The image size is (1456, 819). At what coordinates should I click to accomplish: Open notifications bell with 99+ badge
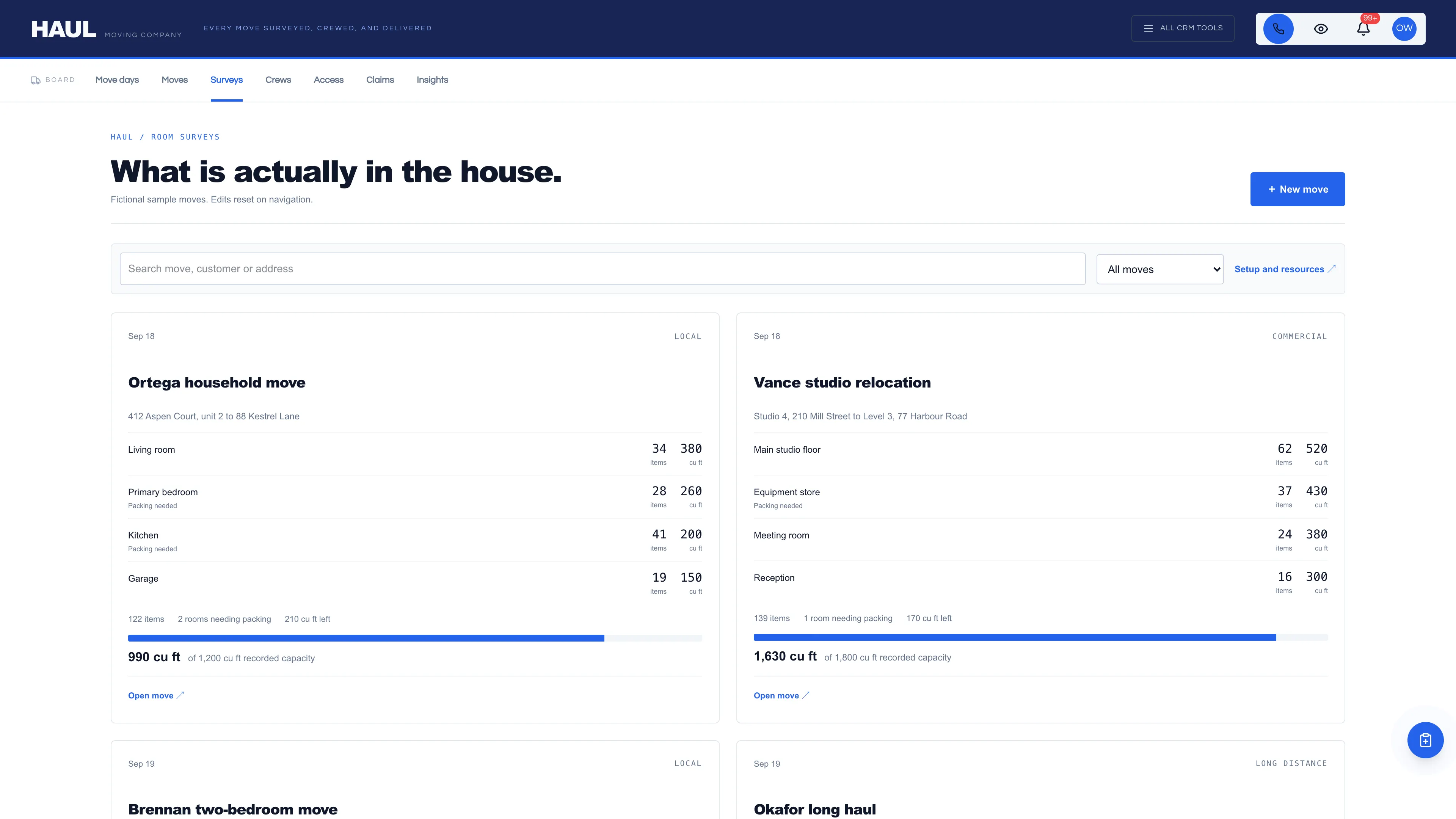click(x=1363, y=28)
